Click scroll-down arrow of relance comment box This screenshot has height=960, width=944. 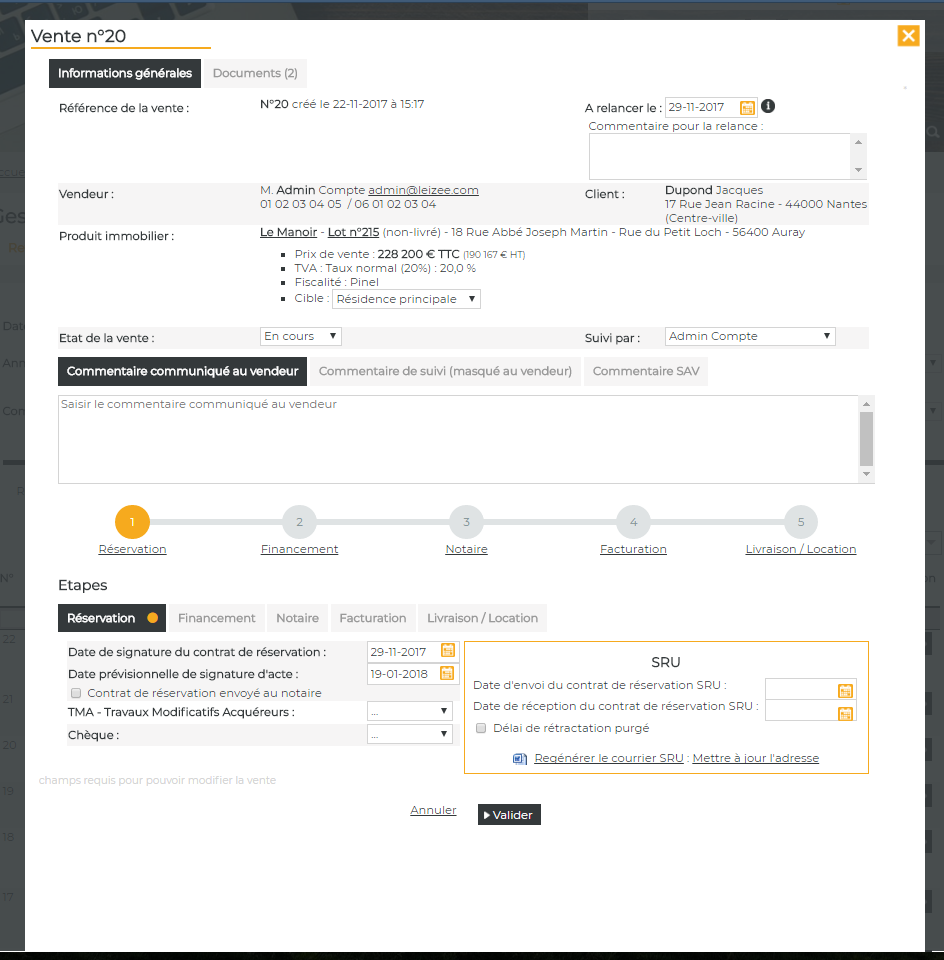tap(858, 170)
